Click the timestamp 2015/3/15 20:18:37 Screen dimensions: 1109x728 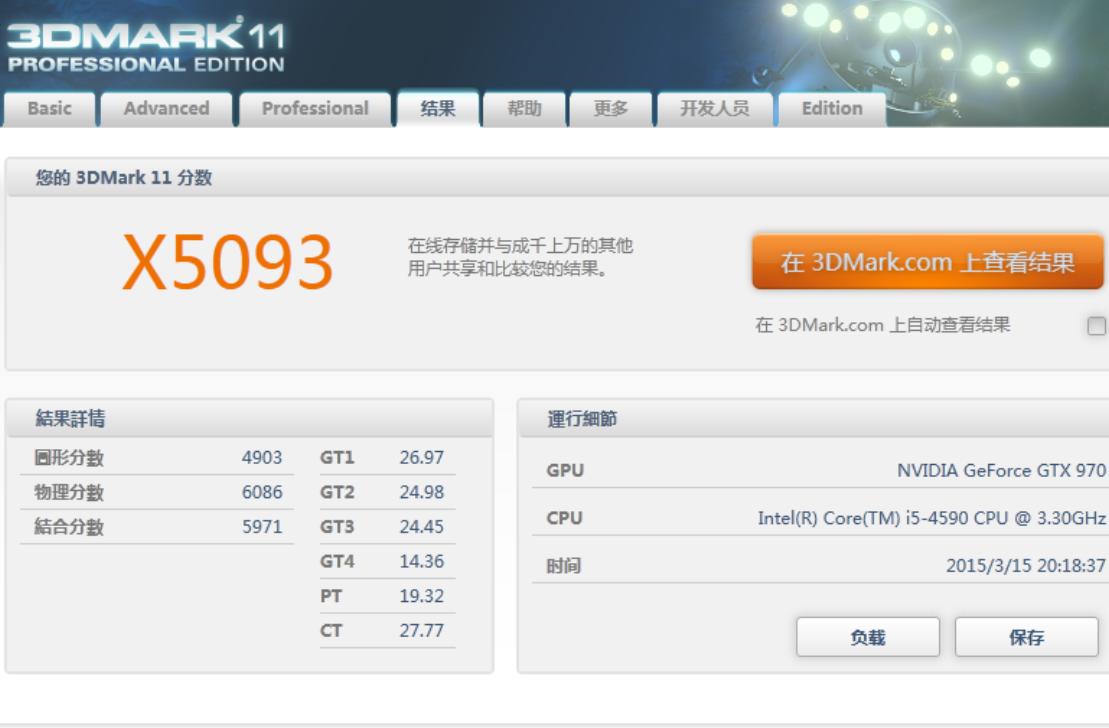point(1026,566)
